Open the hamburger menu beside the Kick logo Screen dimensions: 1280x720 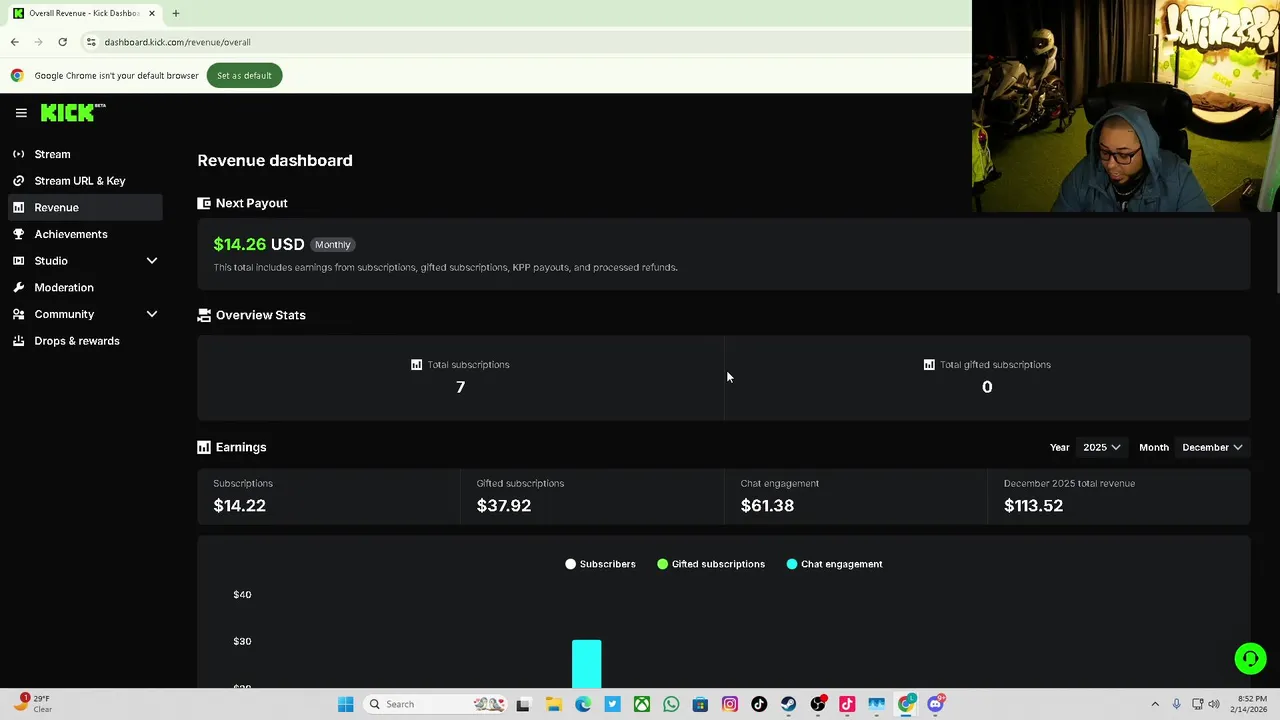[x=21, y=113]
